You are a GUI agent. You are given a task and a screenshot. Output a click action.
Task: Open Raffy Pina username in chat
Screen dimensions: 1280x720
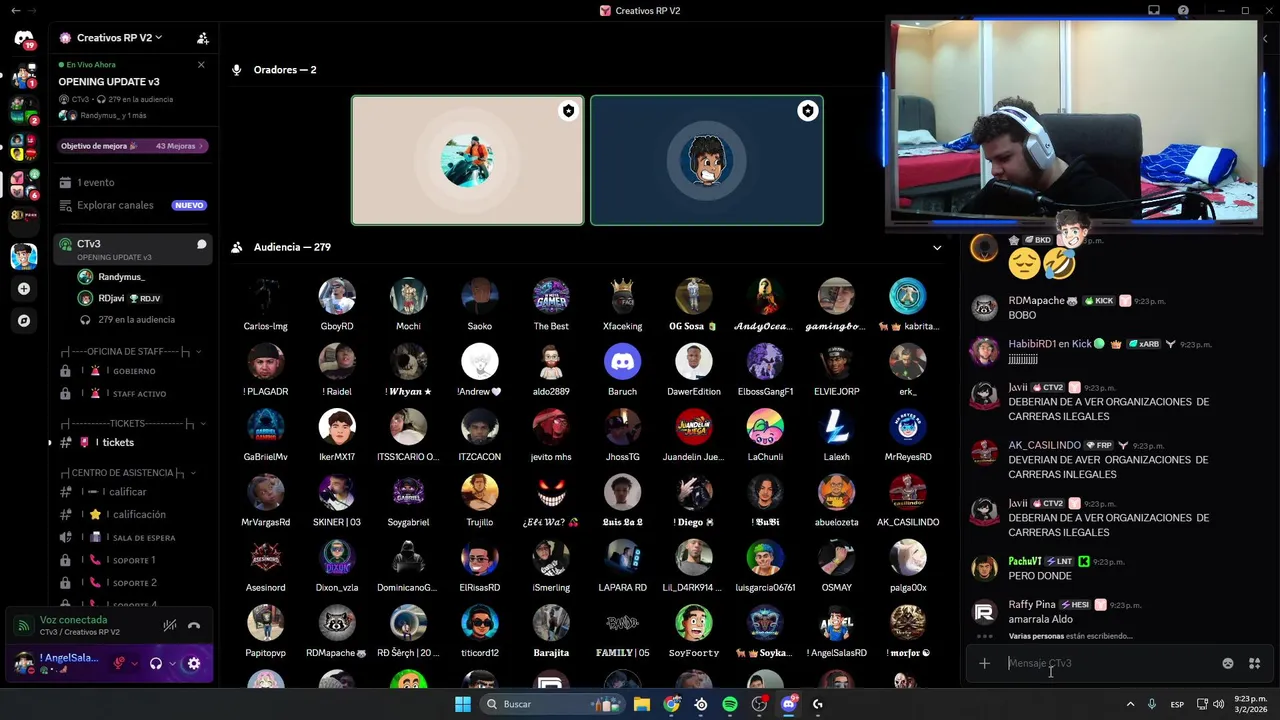click(x=1032, y=604)
